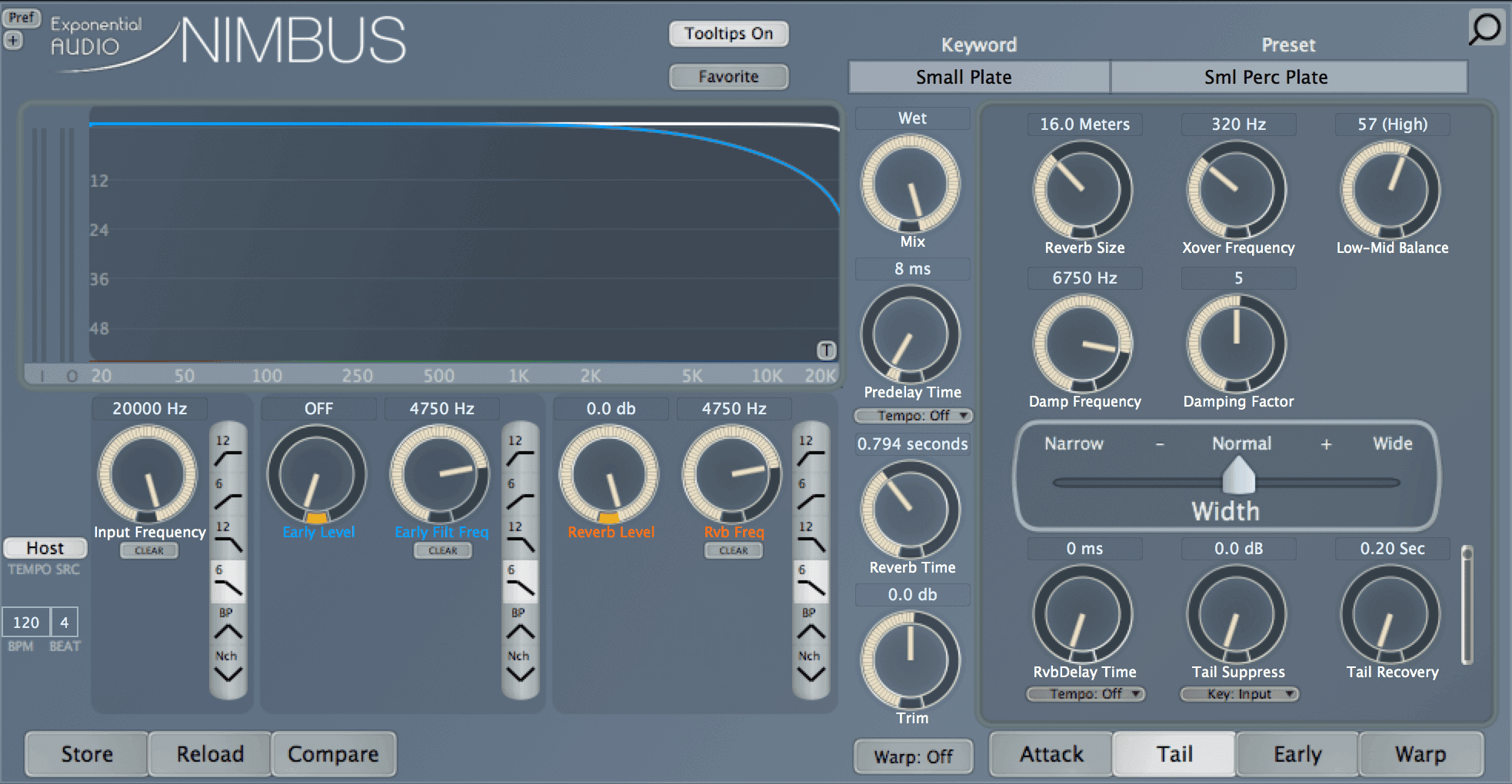Click the Damp Frequency knob
Viewport: 1512px width, 784px height.
[x=1083, y=344]
